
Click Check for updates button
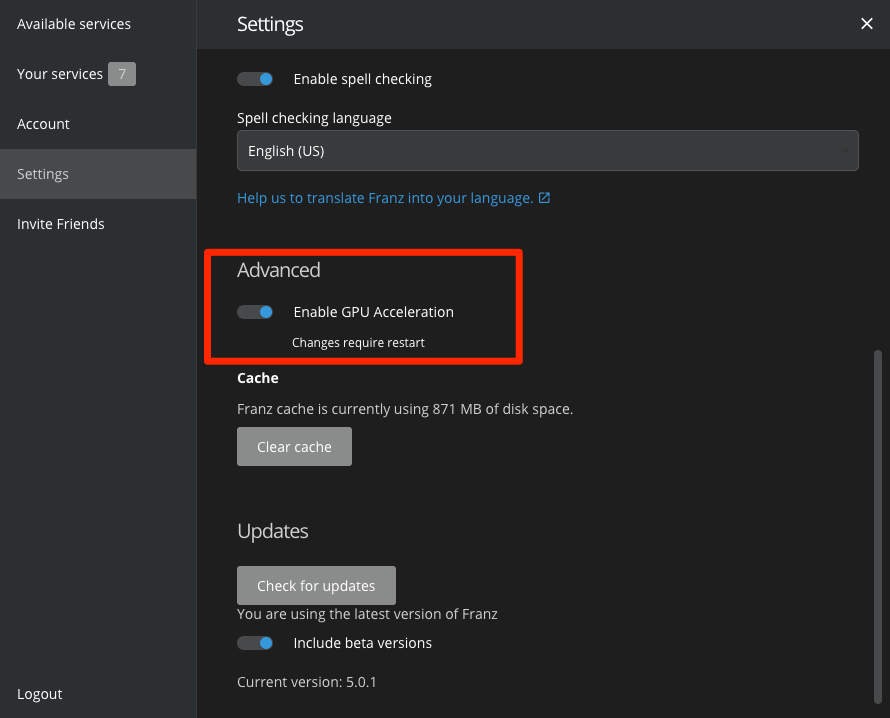tap(316, 585)
